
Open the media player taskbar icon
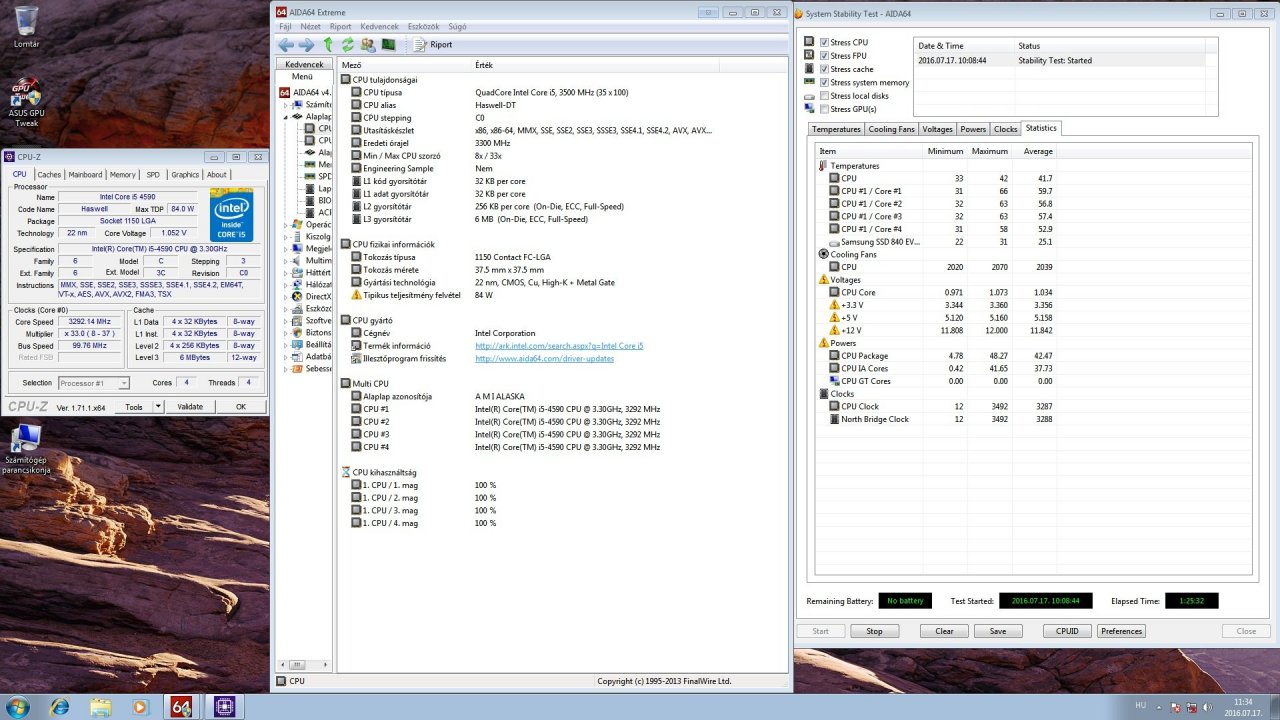coord(139,707)
